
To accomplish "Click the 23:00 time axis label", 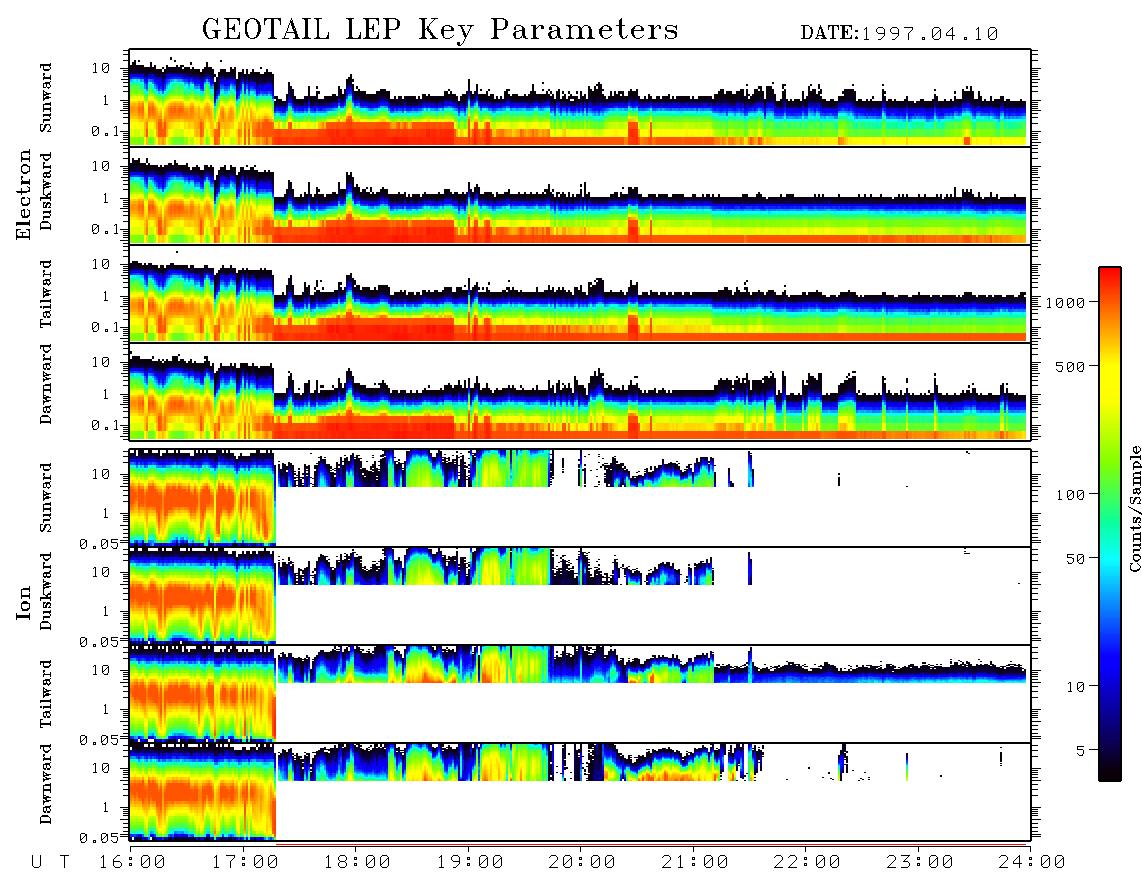I will [919, 862].
